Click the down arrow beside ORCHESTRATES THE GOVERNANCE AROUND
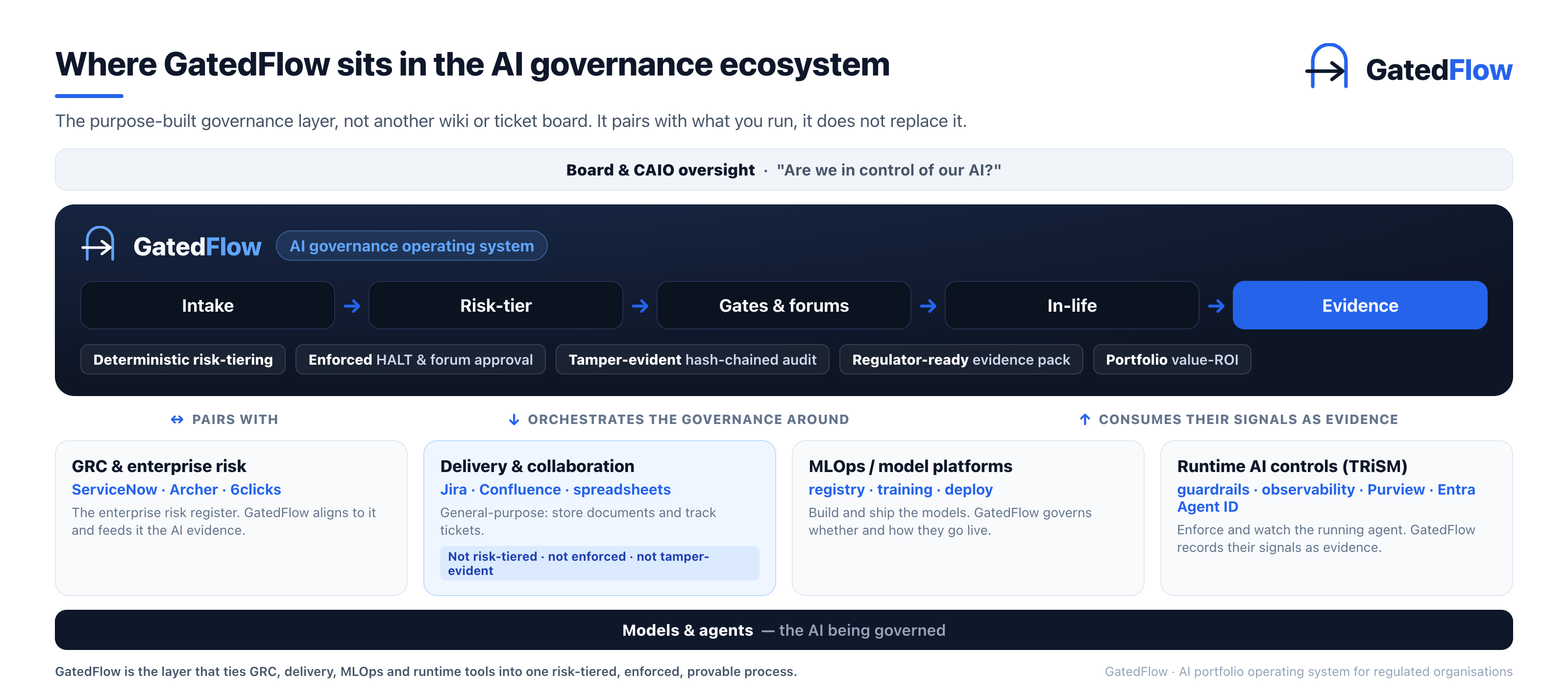Screen dimensions: 1568x698 tap(514, 420)
